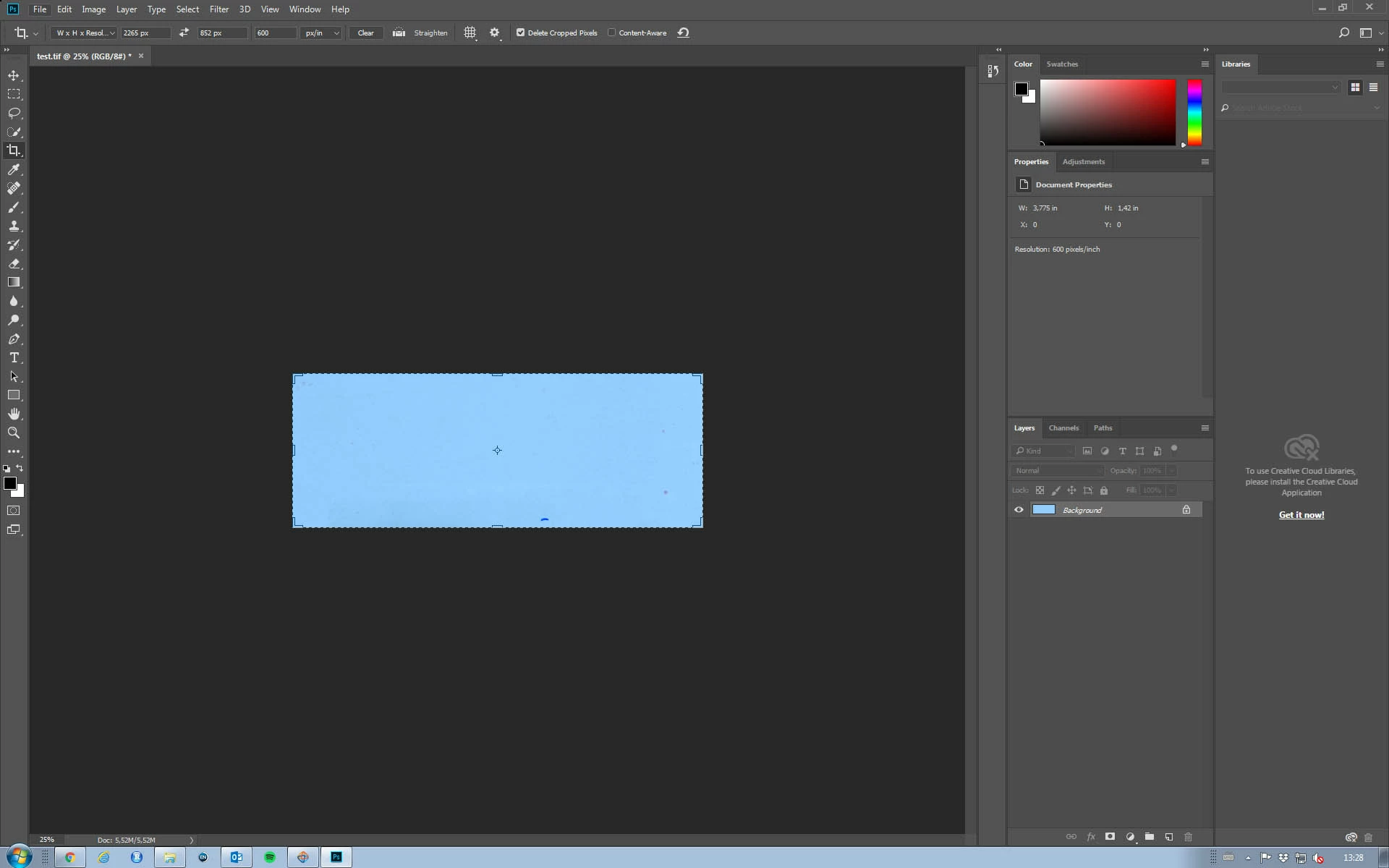Switch to the Channels tab

click(x=1063, y=427)
